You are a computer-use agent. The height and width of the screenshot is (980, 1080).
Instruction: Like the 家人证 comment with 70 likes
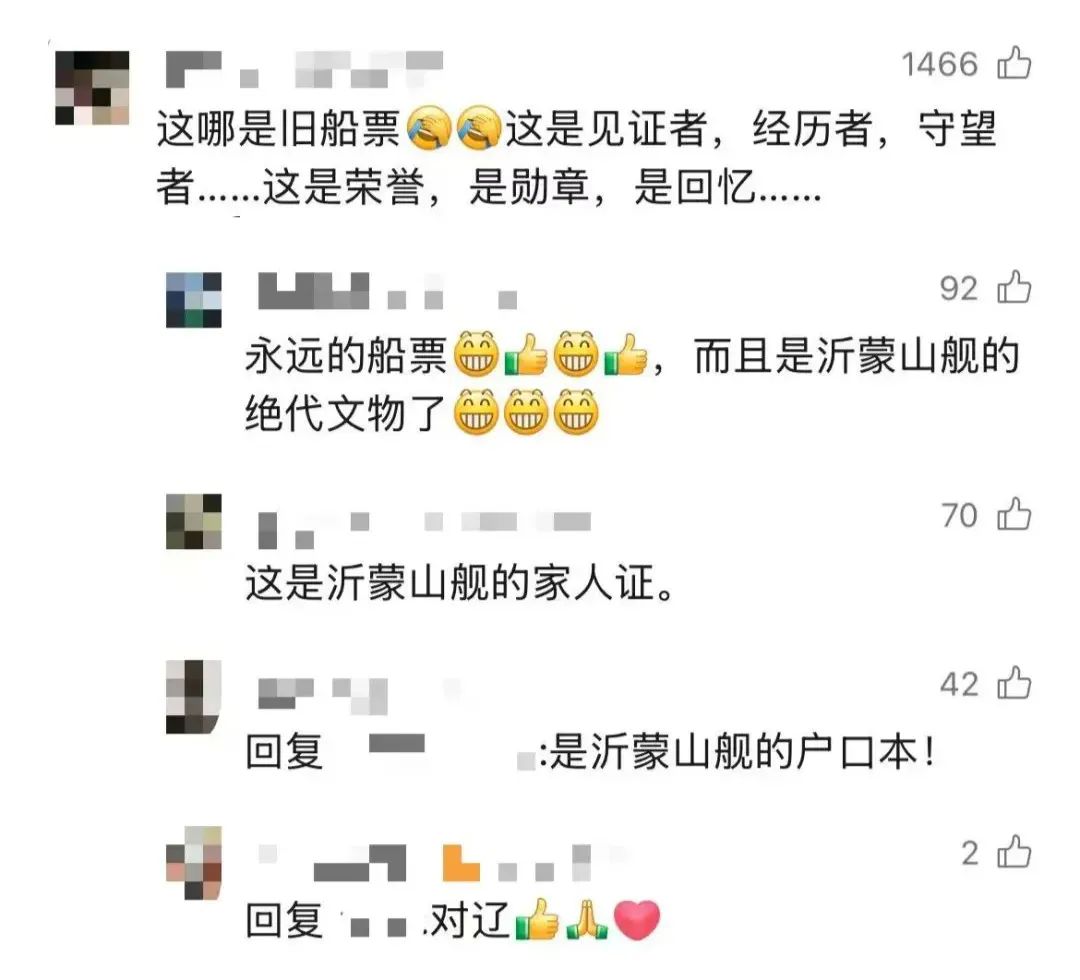pyautogui.click(x=1014, y=514)
